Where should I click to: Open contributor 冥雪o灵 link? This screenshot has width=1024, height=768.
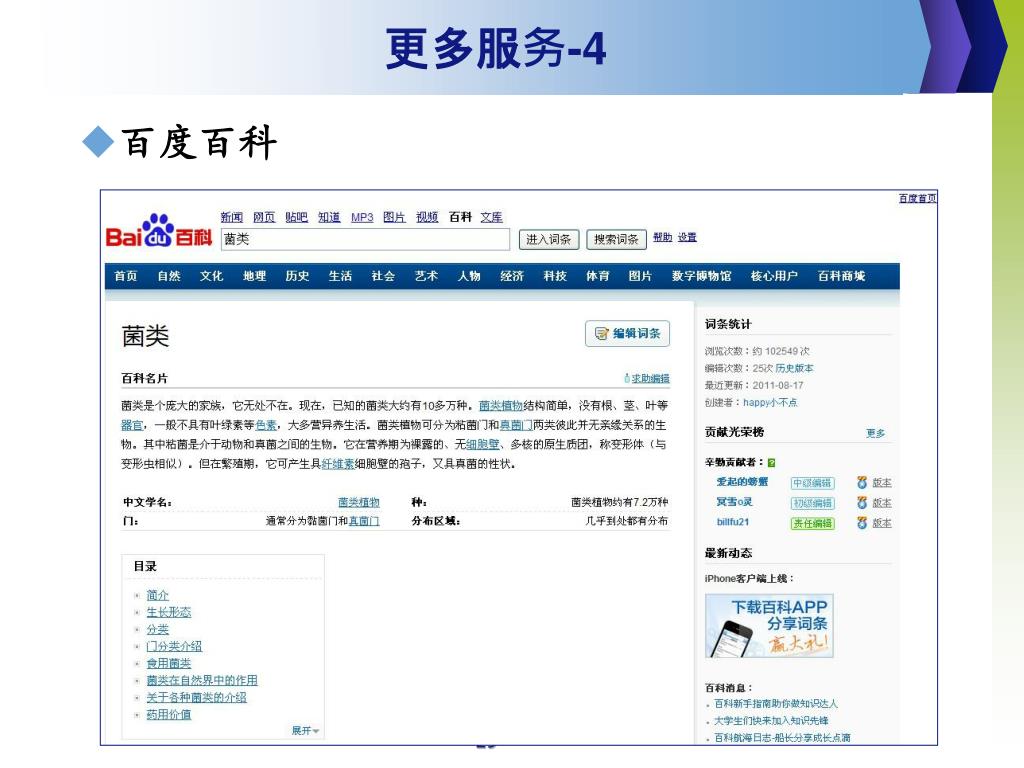(x=734, y=502)
